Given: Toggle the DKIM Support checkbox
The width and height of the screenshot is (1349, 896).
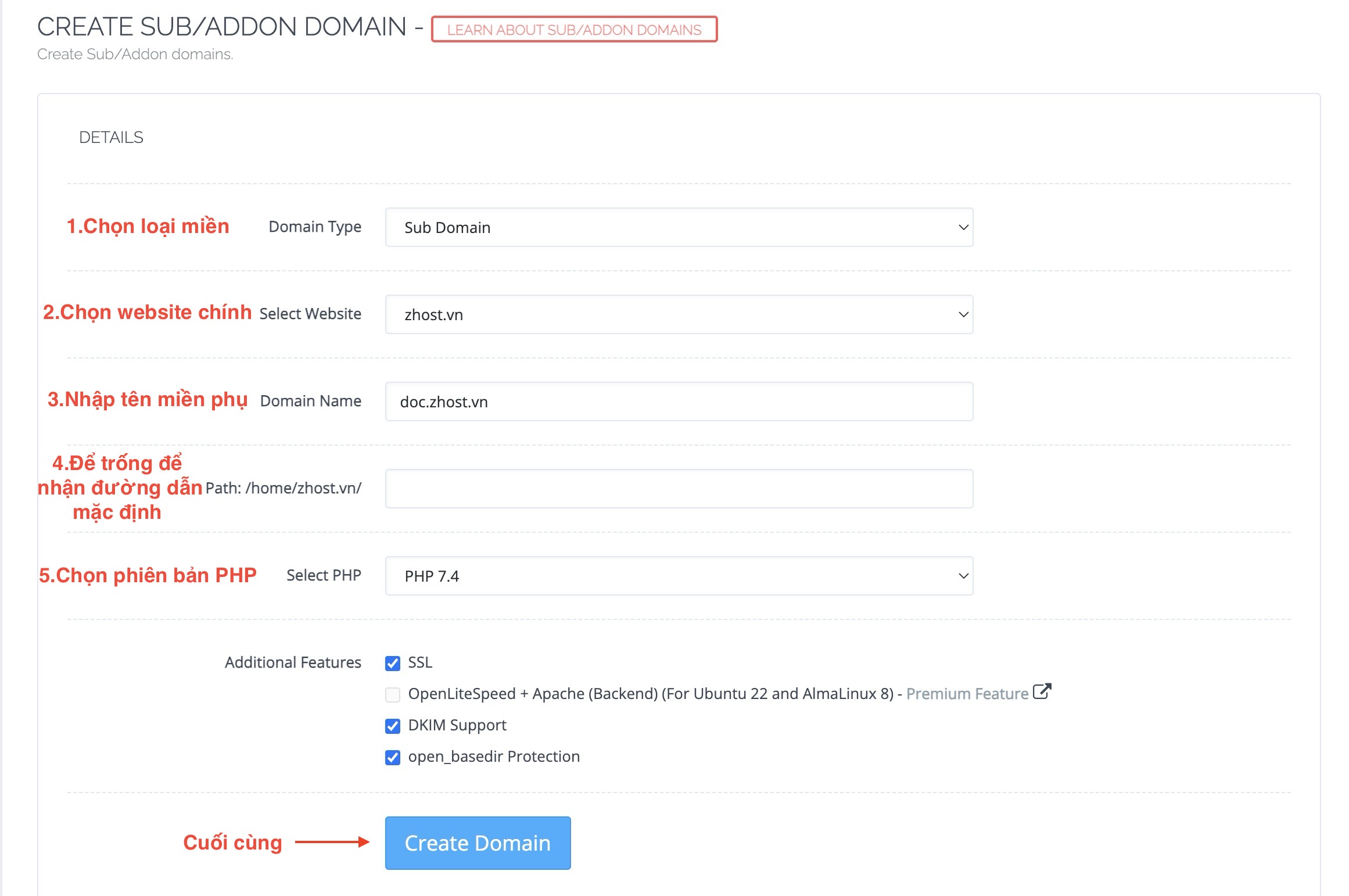Looking at the screenshot, I should pos(393,726).
